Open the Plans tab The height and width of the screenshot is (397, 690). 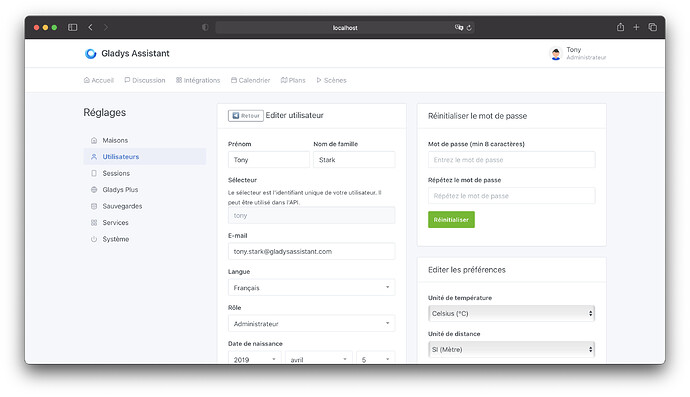[293, 80]
